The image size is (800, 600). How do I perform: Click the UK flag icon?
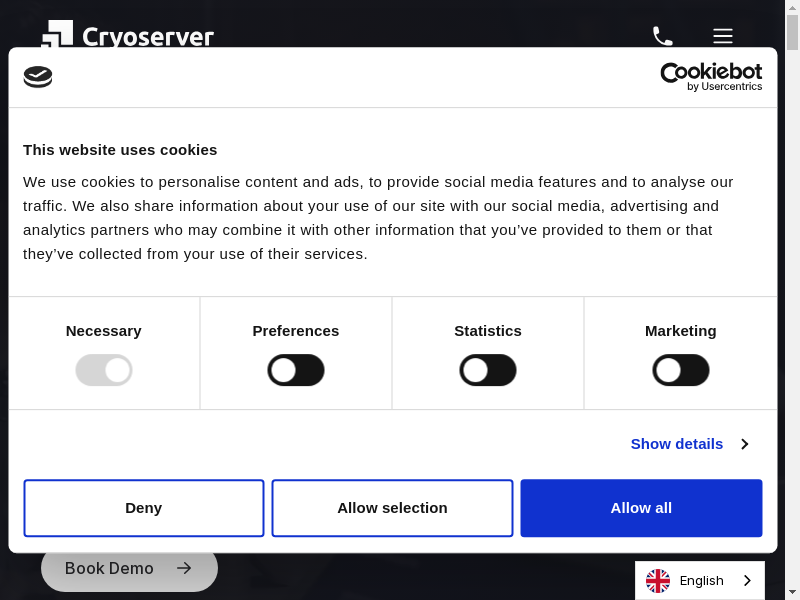(658, 581)
